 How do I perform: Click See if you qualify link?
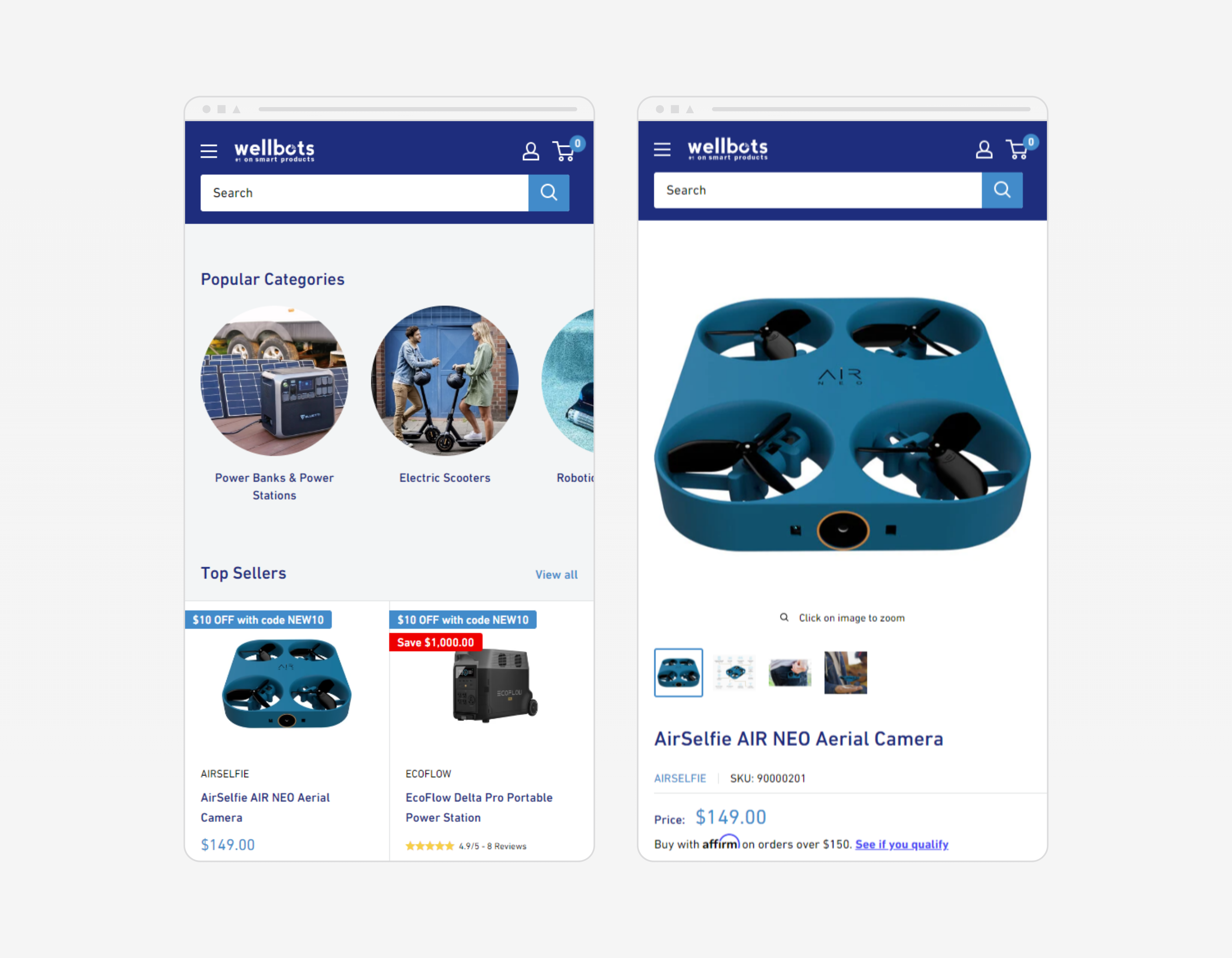(x=901, y=844)
